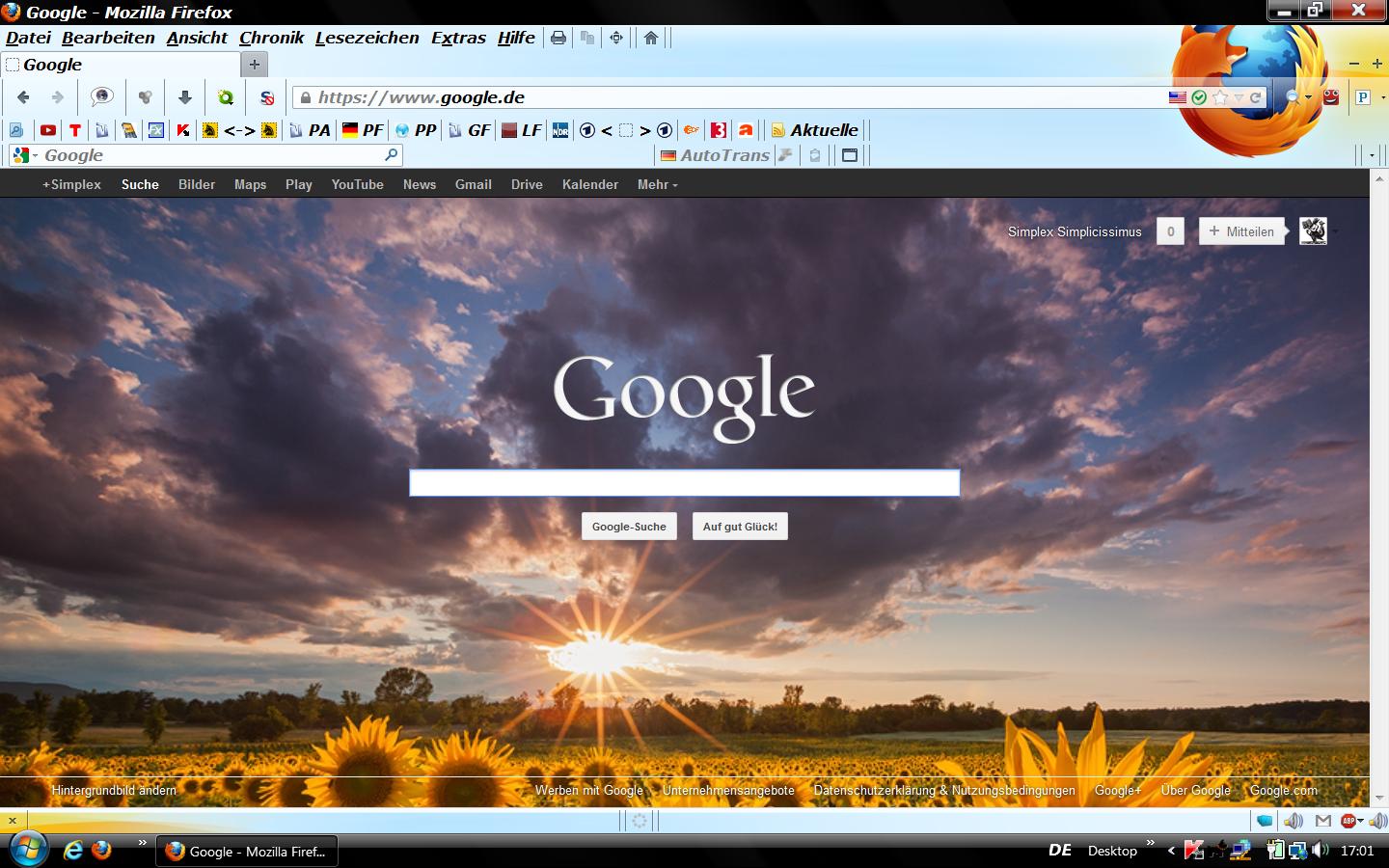Click the NDR bookmark icon

point(560,130)
